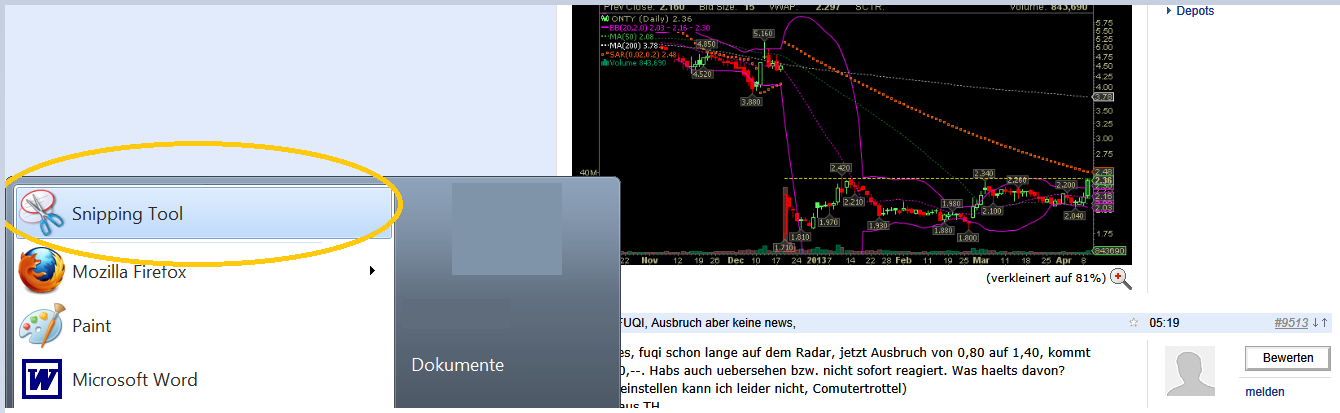This screenshot has height=413, width=1340.
Task: Jump to previous post with up arrow
Action: [1324, 322]
